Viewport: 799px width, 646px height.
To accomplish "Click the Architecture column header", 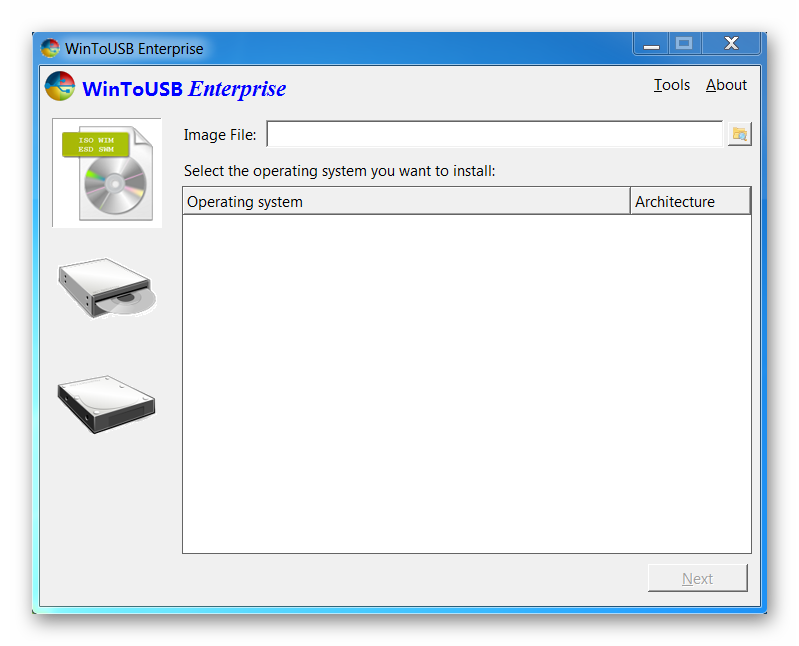I will (690, 201).
